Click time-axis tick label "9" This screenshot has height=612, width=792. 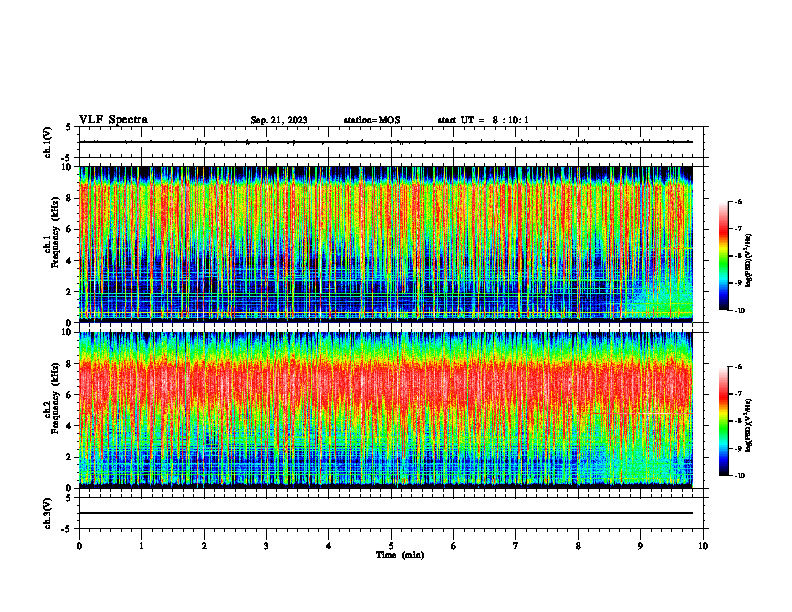(640, 546)
